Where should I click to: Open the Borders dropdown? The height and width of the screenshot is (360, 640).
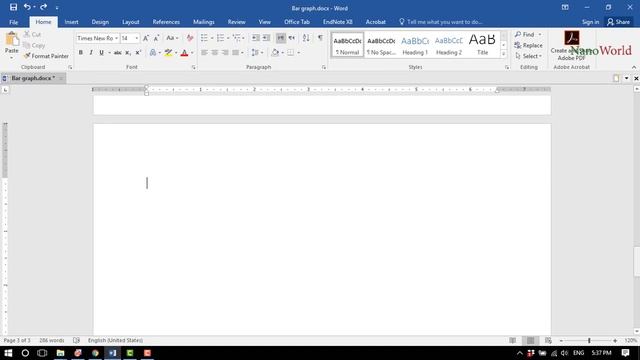tap(299, 53)
